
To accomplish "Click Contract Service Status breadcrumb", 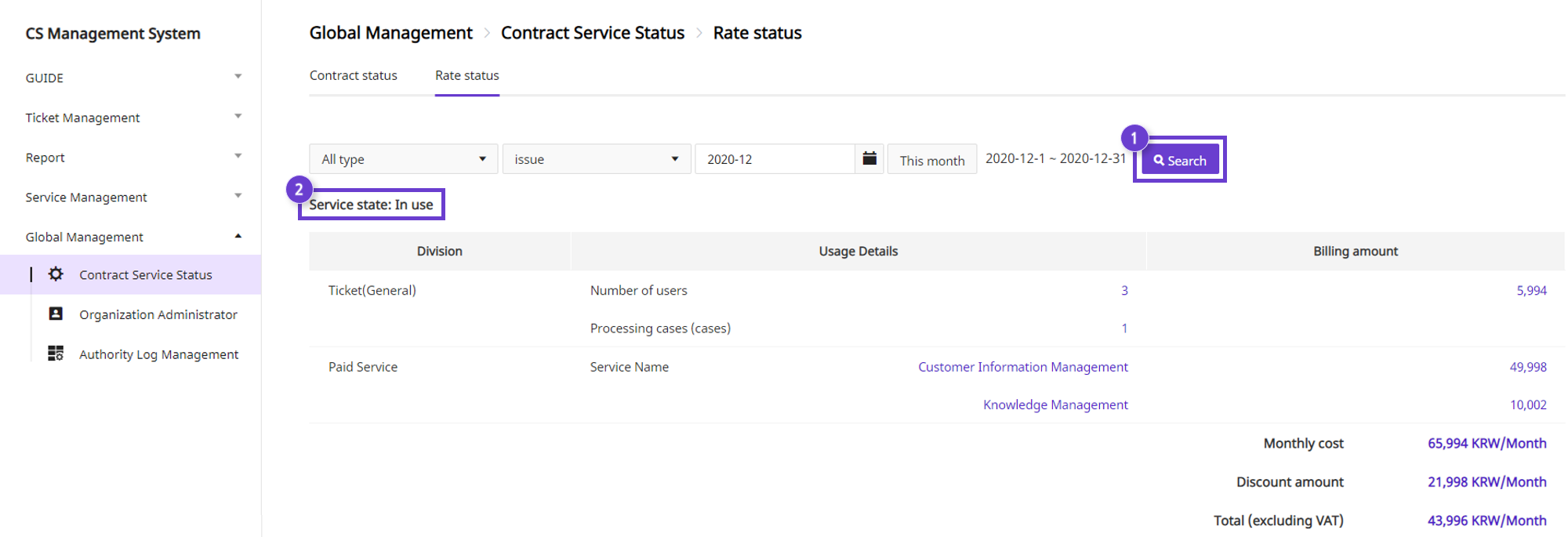I will 593,33.
